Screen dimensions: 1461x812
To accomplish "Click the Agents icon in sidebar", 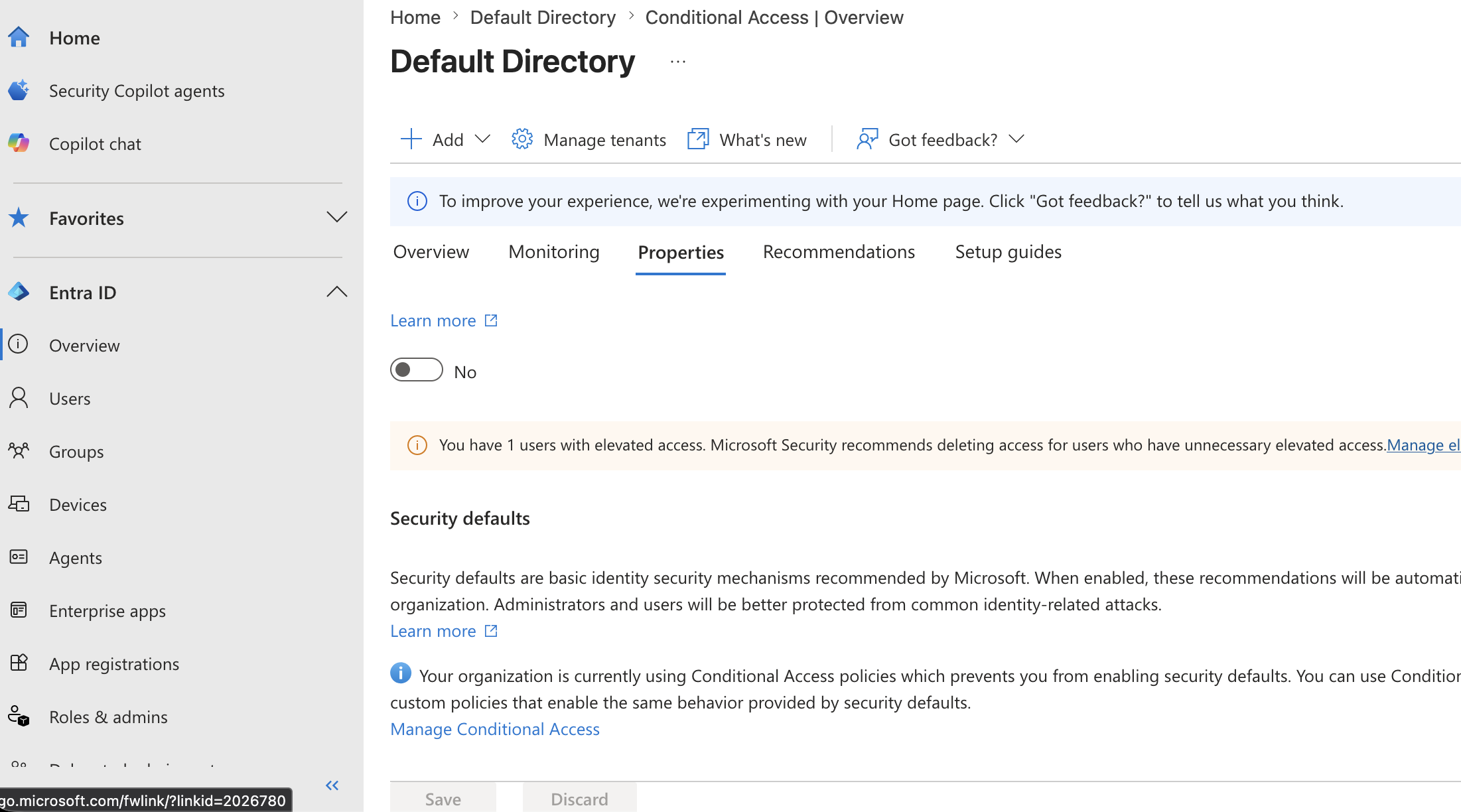I will pos(19,557).
